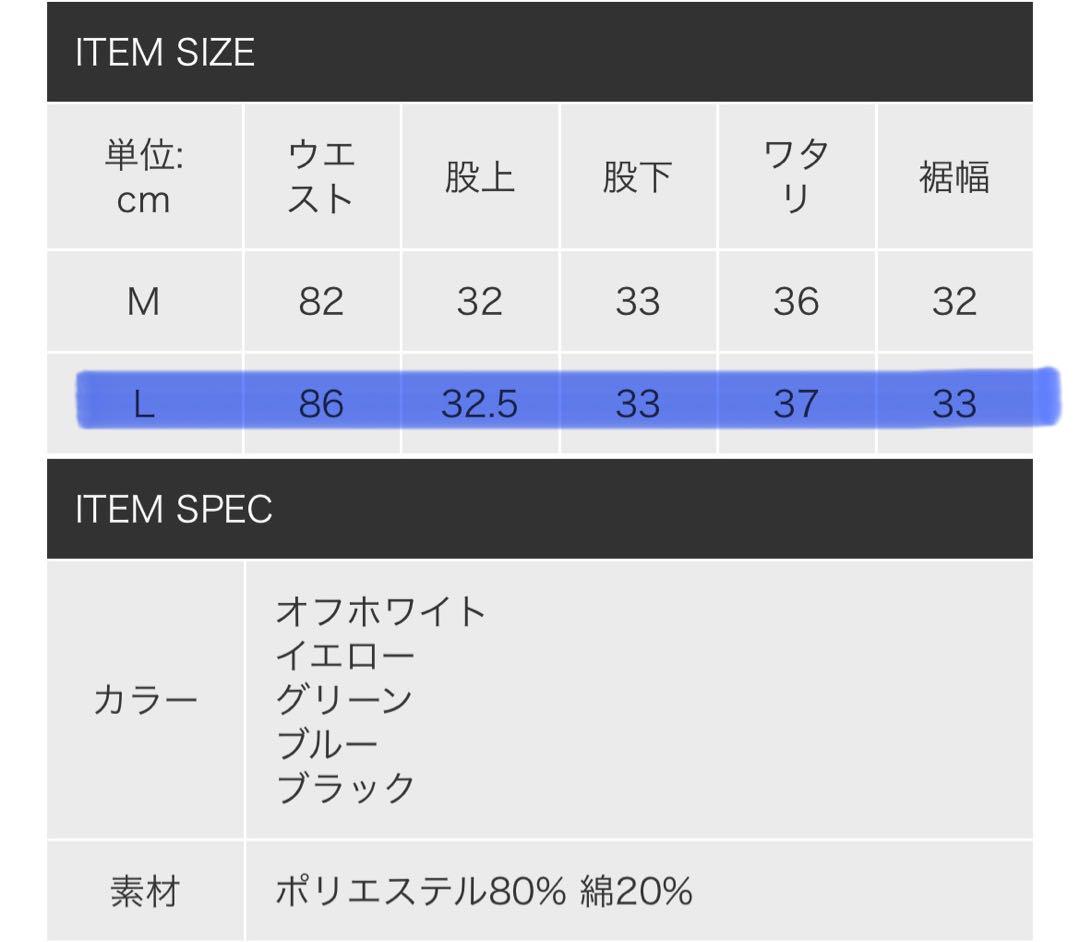The height and width of the screenshot is (942, 1080).
Task: Click the L thigh value 37
Action: (x=796, y=404)
